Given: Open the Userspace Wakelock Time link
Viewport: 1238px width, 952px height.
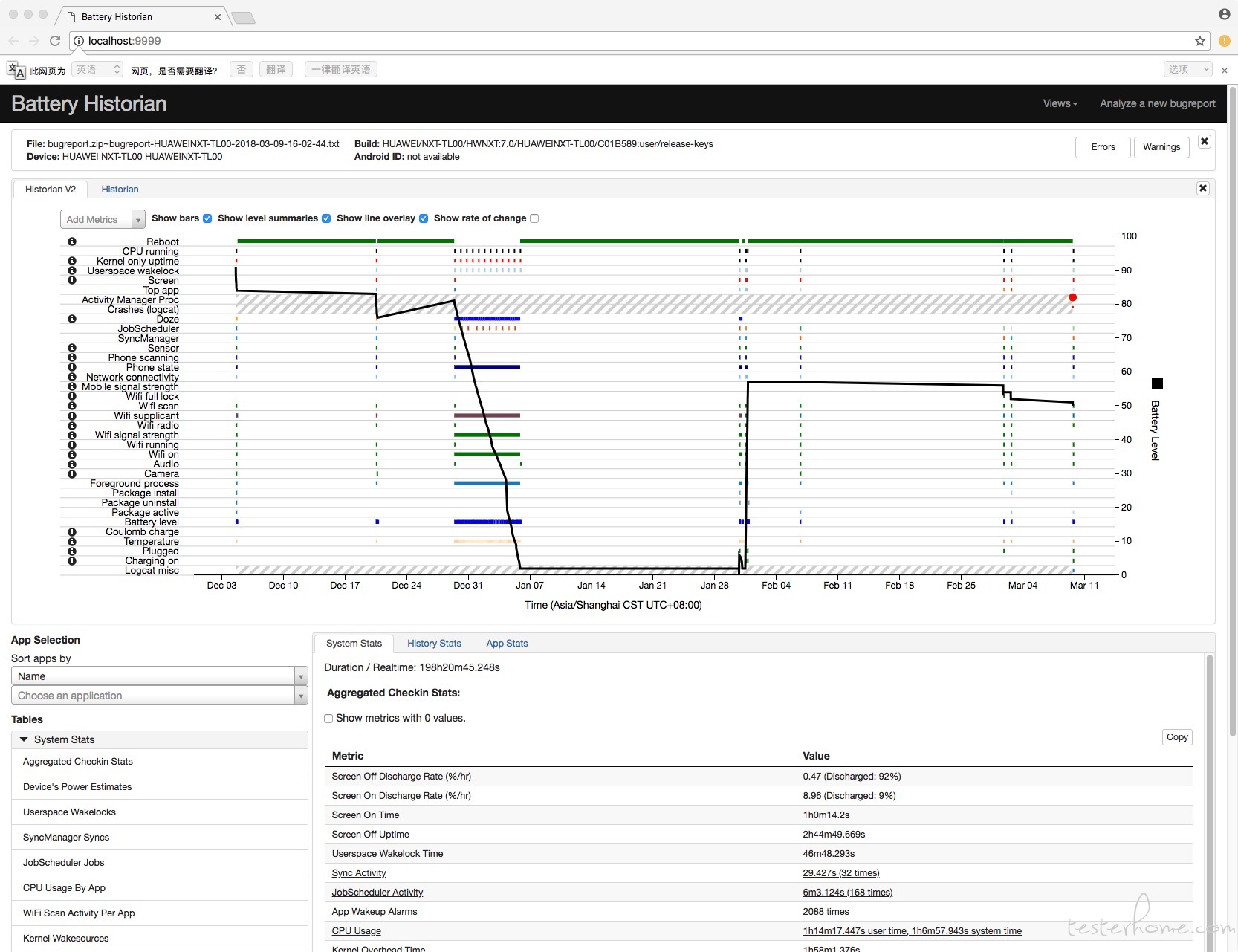Looking at the screenshot, I should [x=387, y=854].
